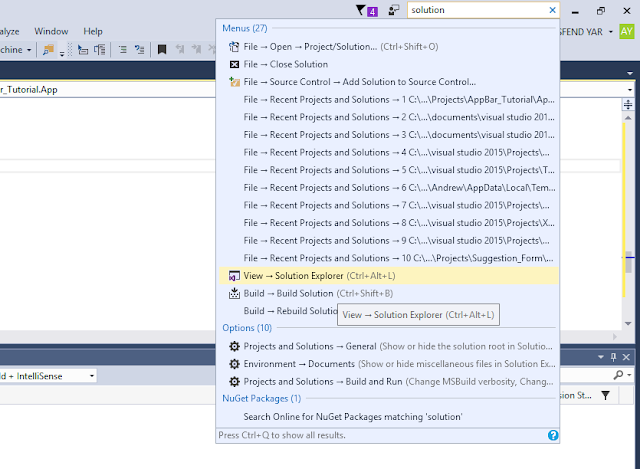
Task: Expand the account name dropdown arrow
Action: 611,31
